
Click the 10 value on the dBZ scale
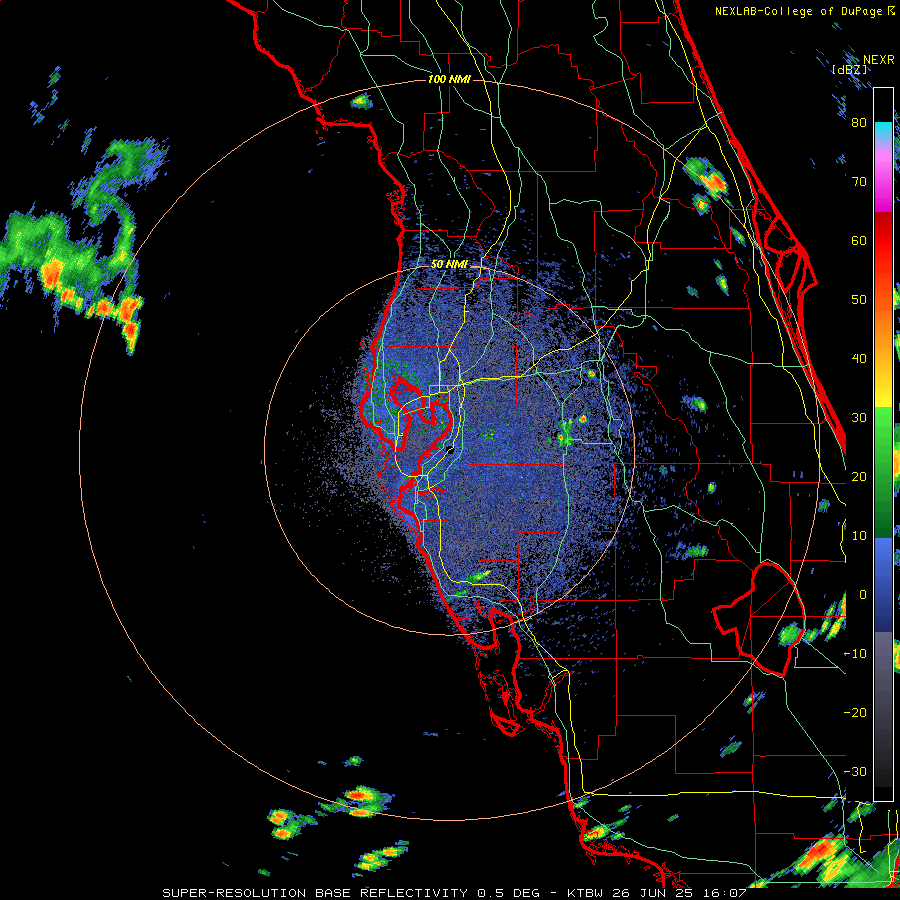pos(859,536)
